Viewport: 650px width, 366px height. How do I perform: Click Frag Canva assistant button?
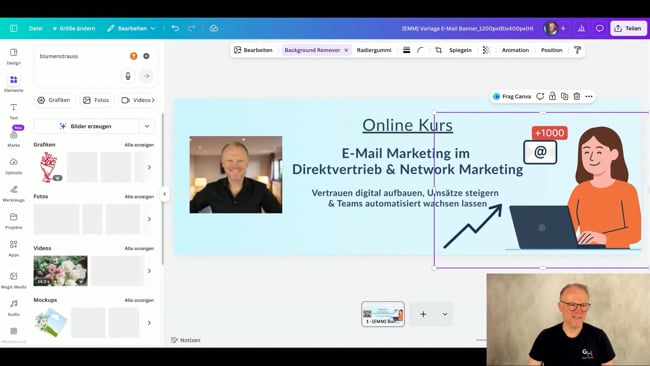tap(512, 96)
